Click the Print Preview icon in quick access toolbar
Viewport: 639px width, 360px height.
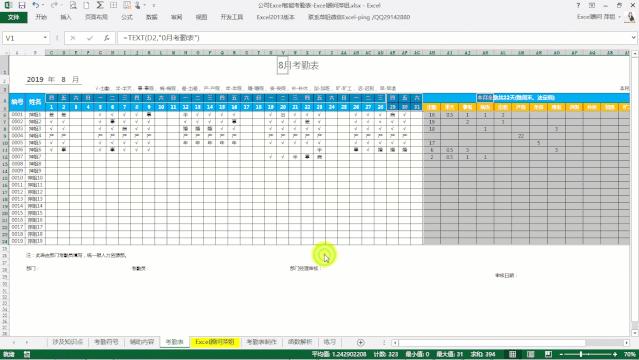tap(73, 5)
